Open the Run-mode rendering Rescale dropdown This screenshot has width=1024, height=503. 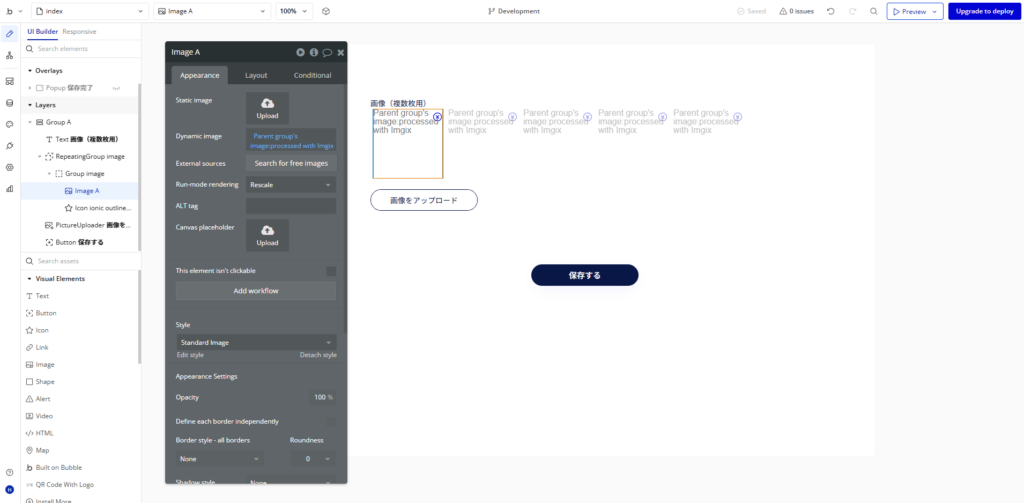(290, 185)
